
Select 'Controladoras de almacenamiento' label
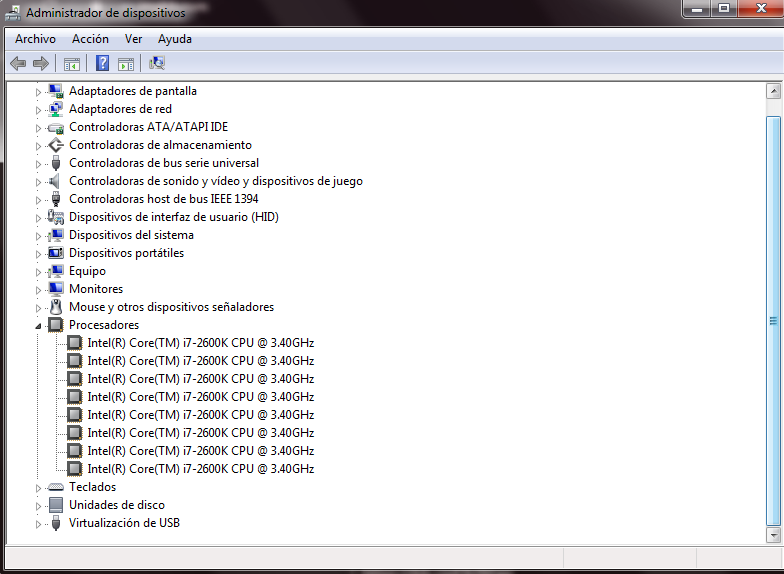[x=160, y=145]
